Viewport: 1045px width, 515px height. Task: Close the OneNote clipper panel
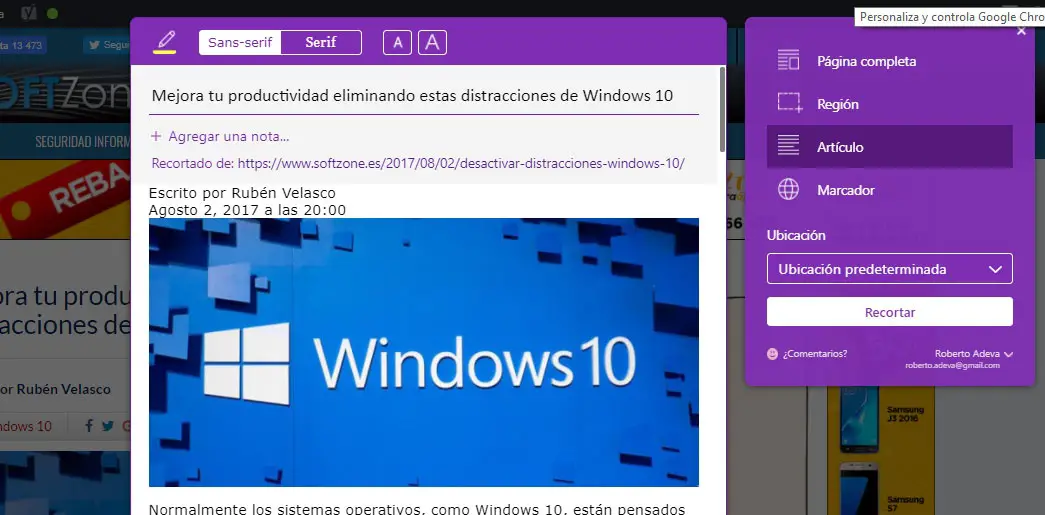point(1021,31)
